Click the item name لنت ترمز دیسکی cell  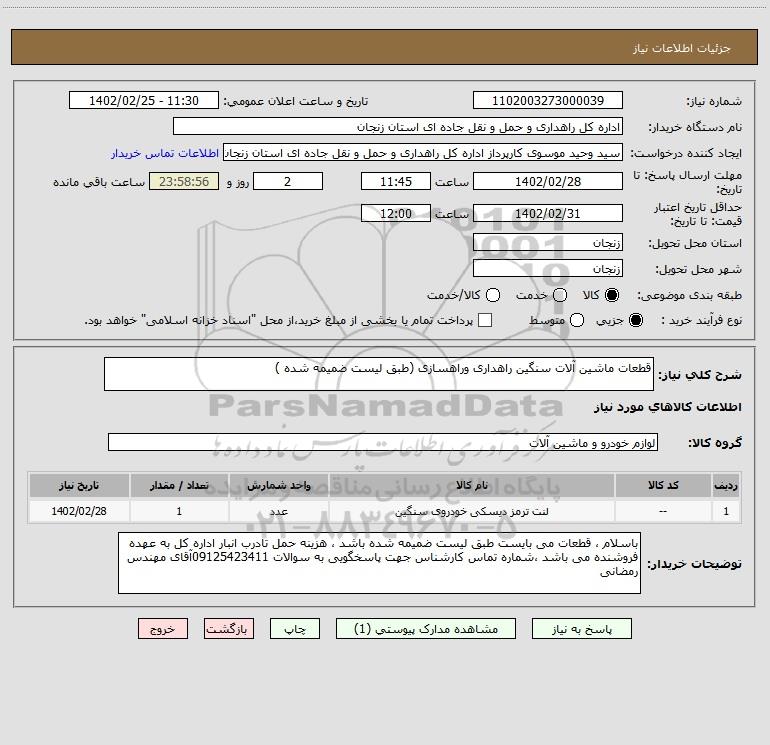[x=471, y=511]
